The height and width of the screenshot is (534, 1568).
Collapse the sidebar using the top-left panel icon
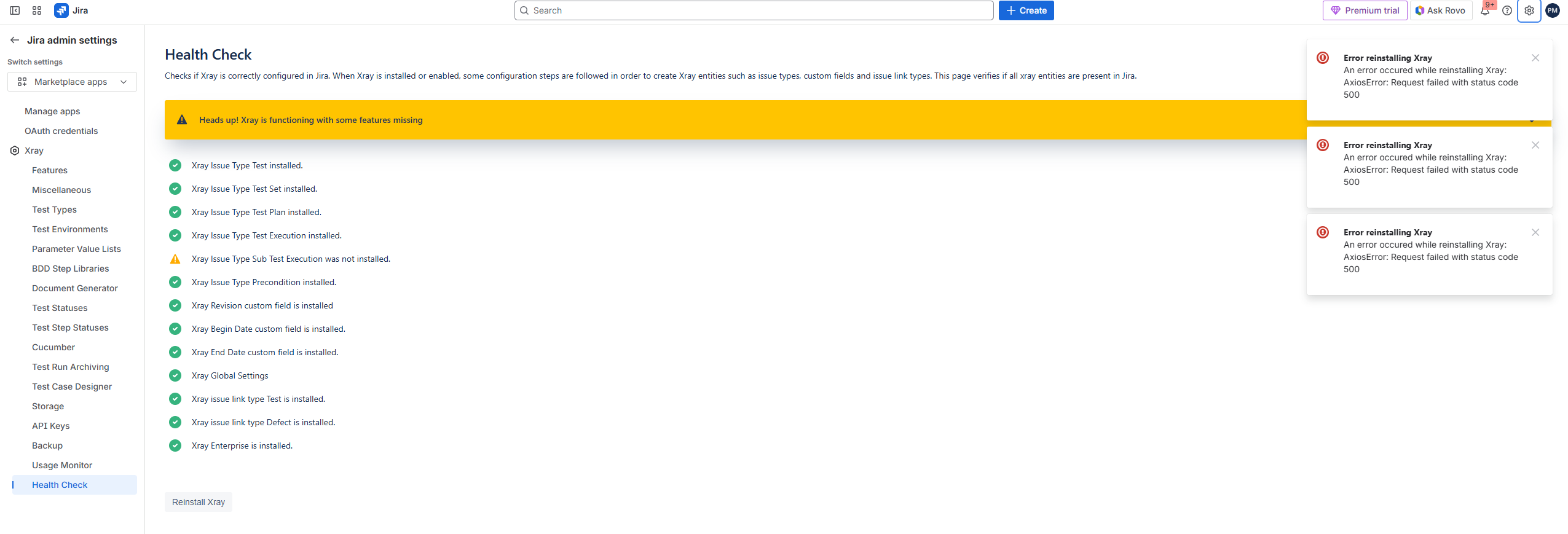[x=15, y=10]
